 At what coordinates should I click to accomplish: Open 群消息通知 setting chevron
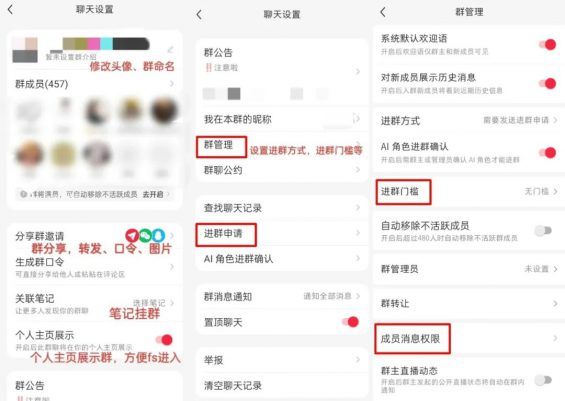[358, 296]
